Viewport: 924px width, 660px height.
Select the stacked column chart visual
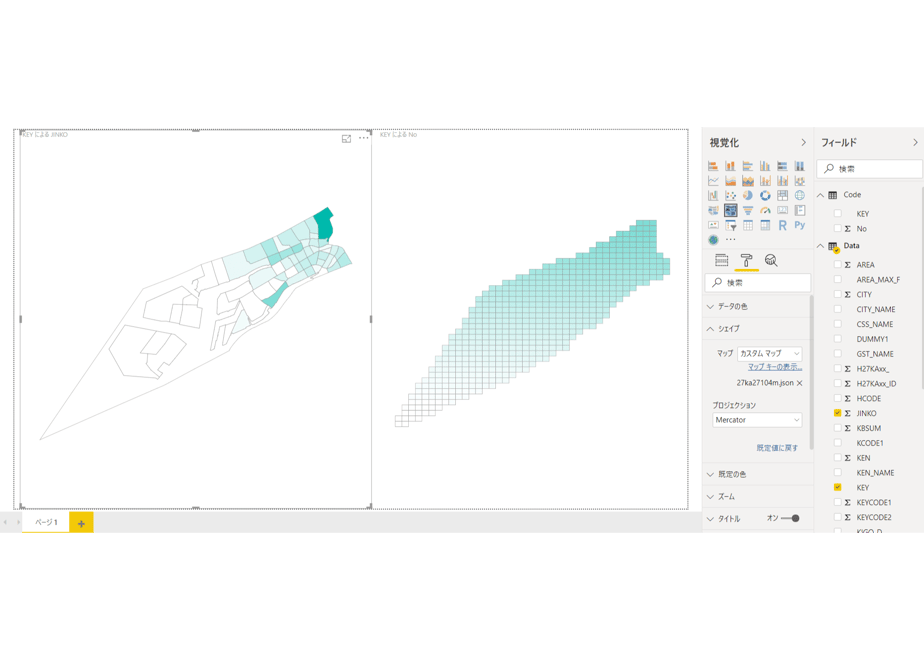730,166
